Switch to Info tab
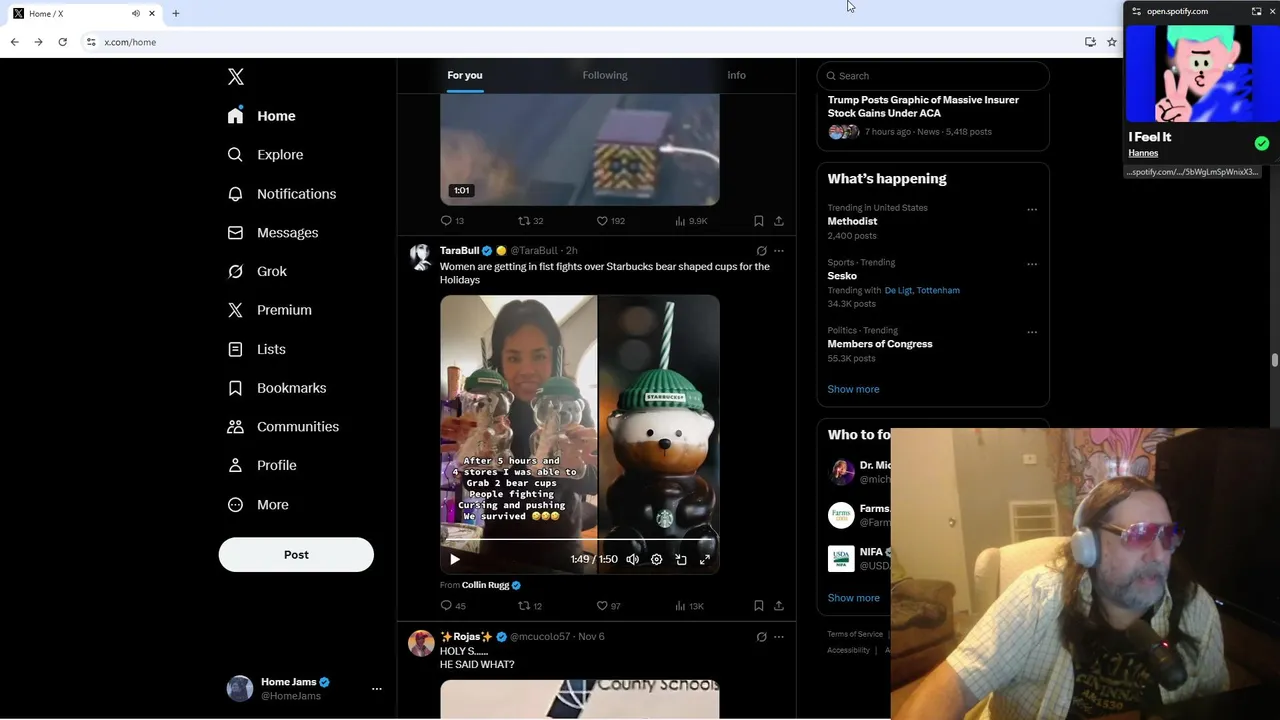This screenshot has height=720, width=1280. tap(736, 75)
